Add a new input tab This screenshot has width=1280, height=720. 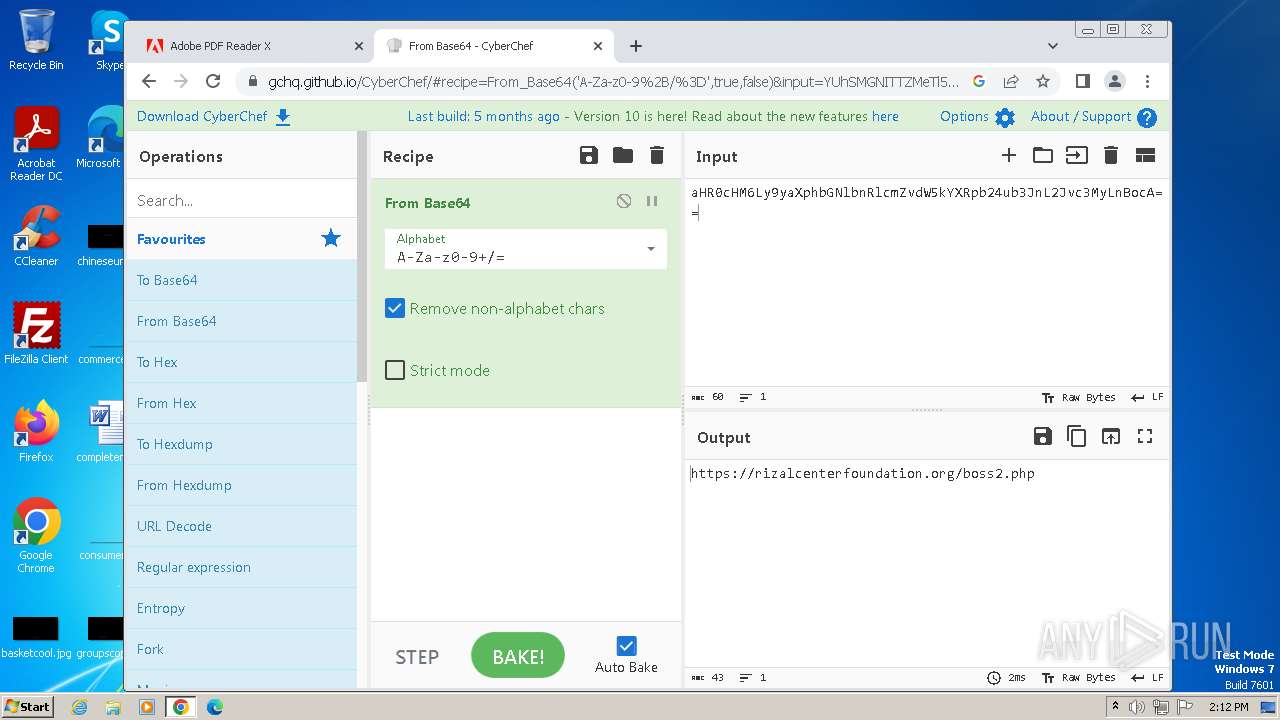pyautogui.click(x=1009, y=155)
